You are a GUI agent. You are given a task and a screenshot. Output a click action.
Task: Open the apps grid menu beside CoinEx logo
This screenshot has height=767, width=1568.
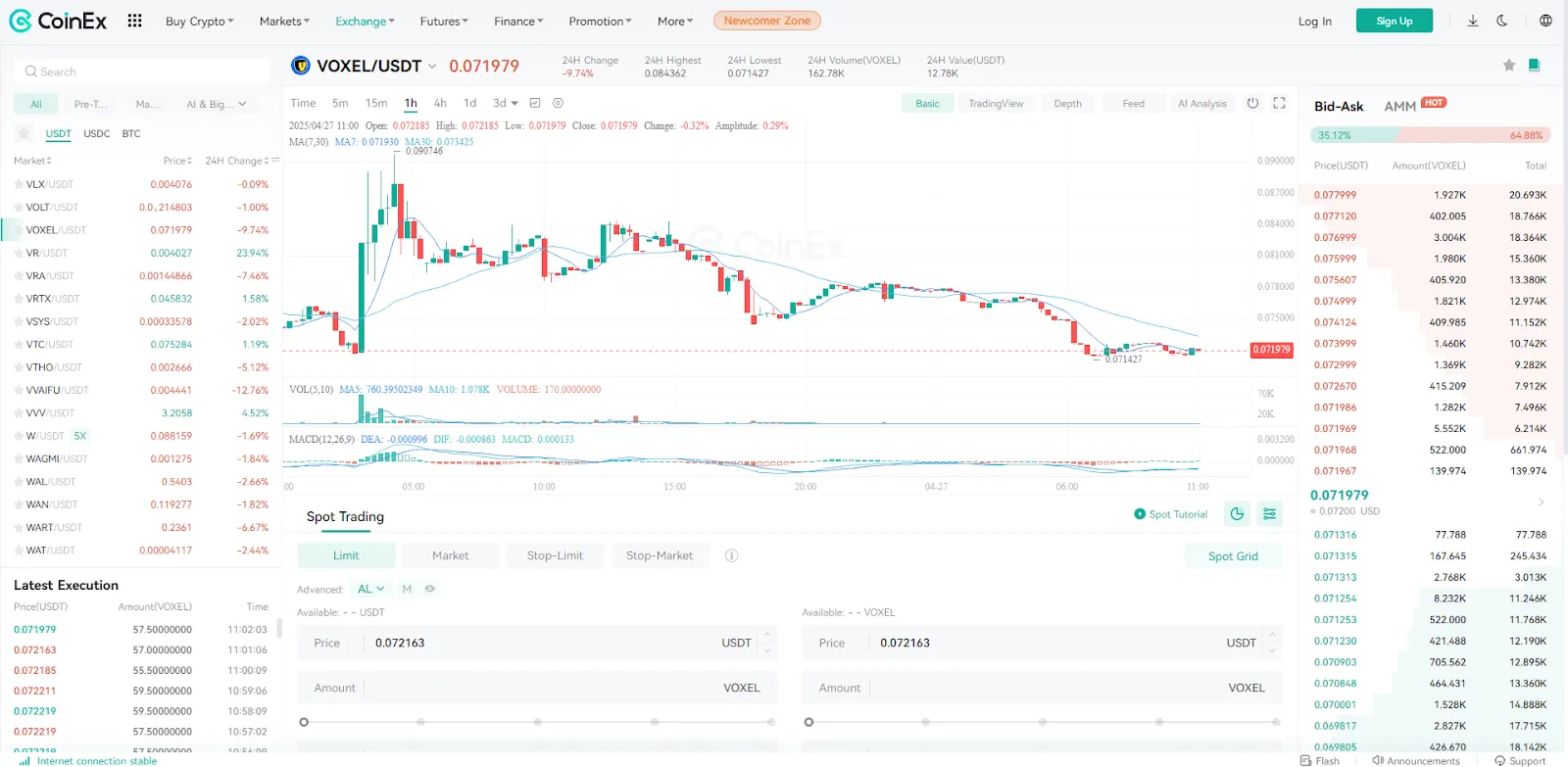[134, 21]
